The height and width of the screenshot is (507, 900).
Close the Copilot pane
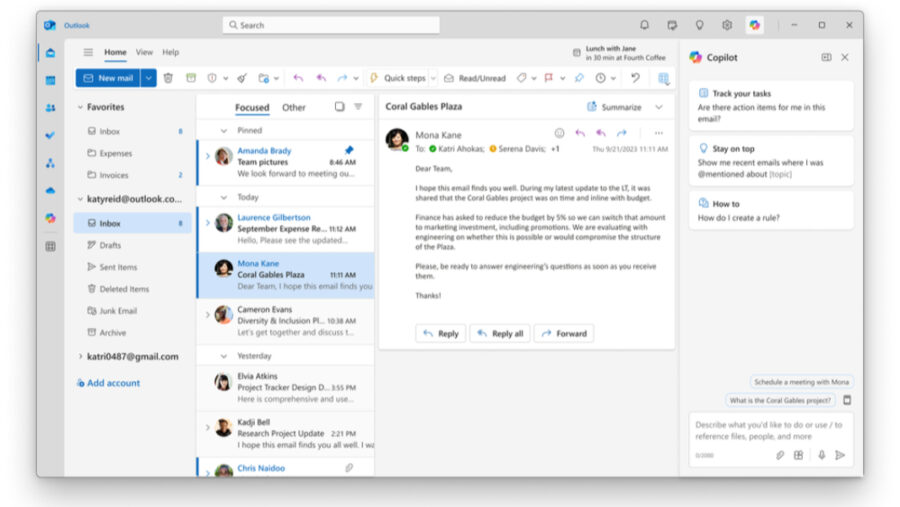(845, 57)
